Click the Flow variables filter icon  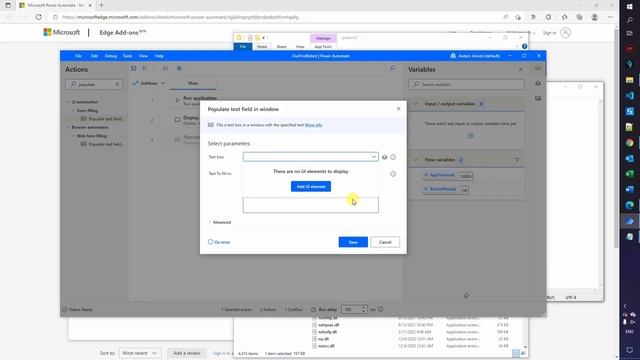tap(517, 160)
